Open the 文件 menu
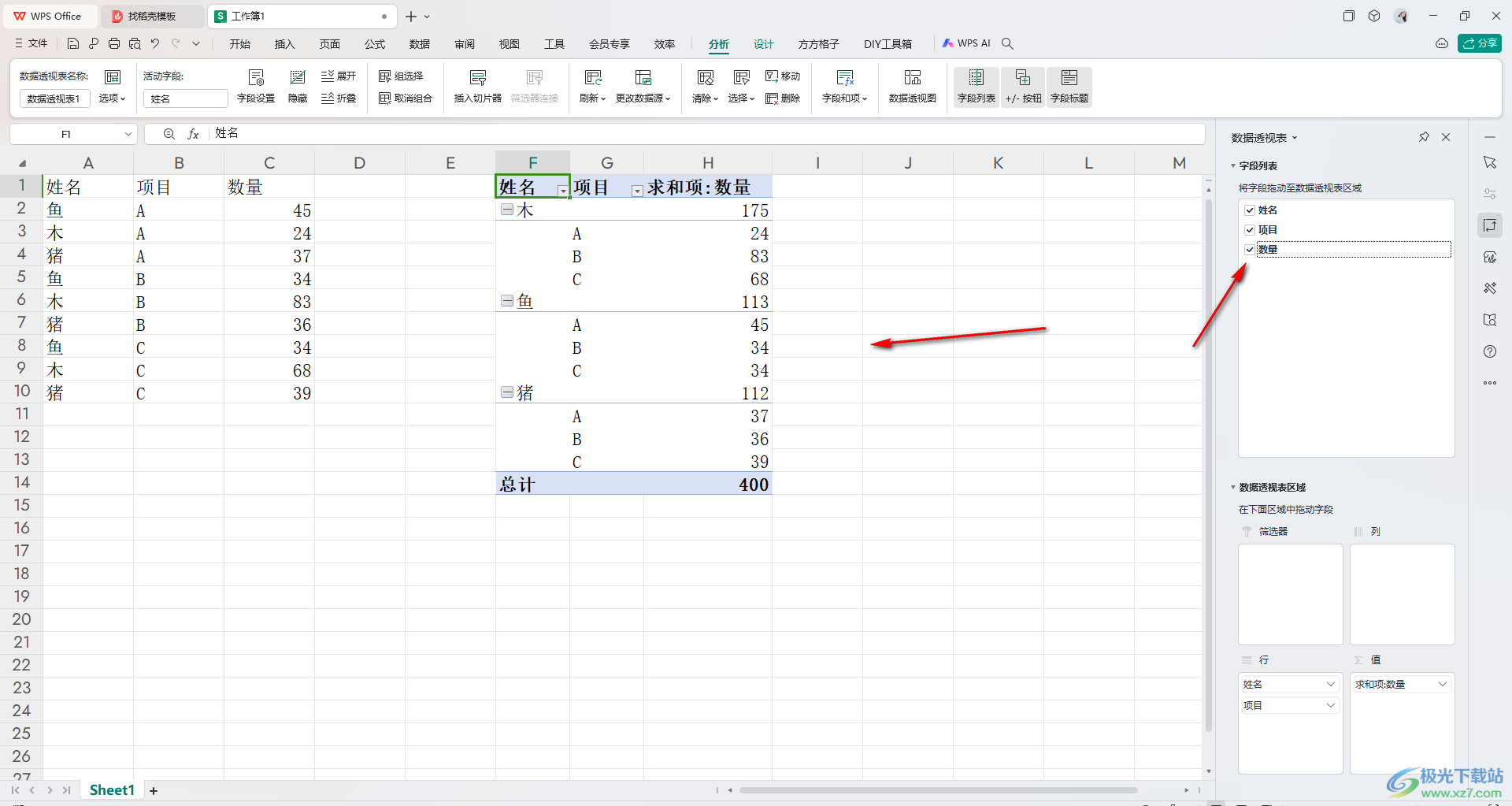 tap(31, 44)
